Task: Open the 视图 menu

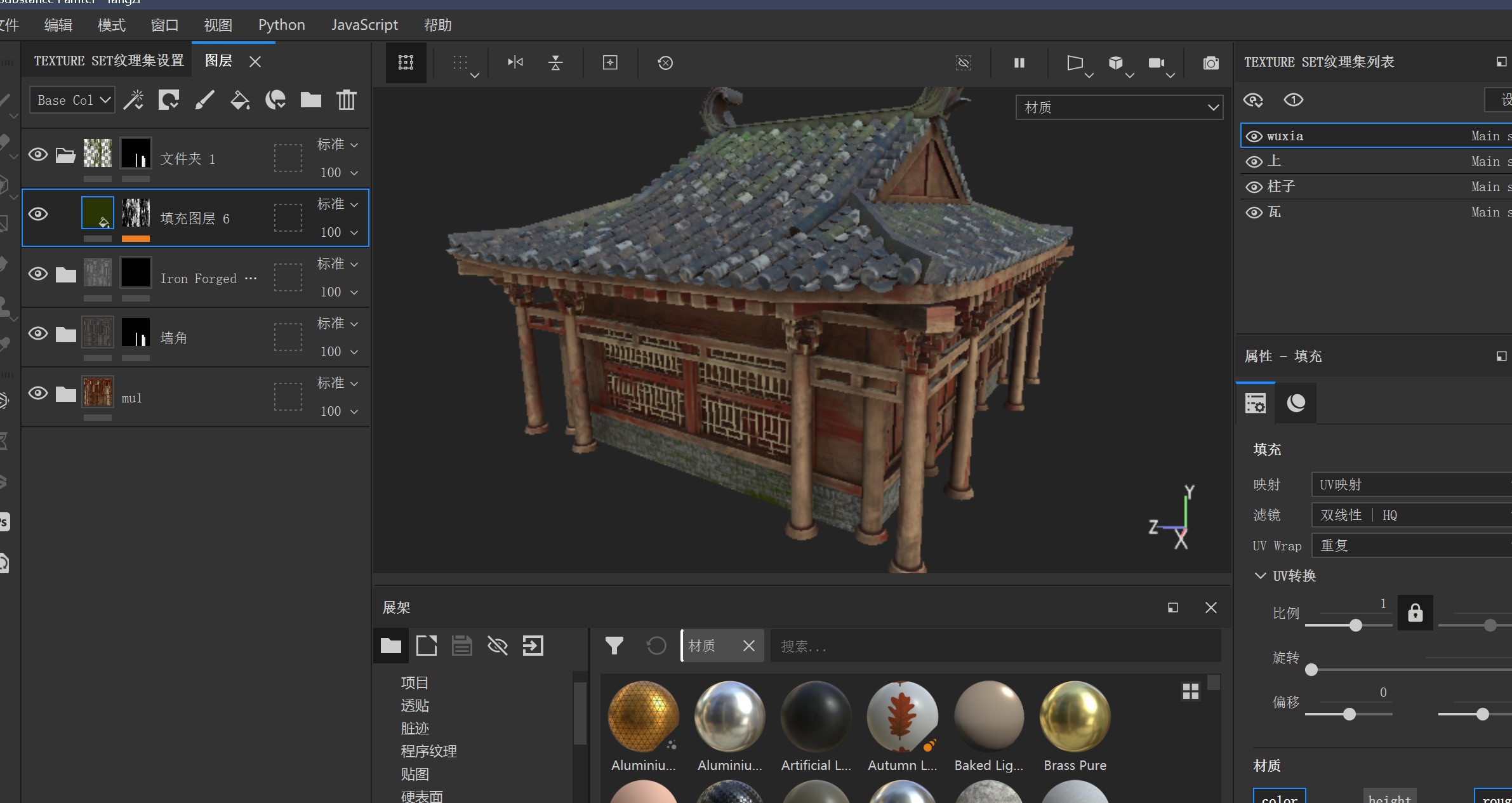Action: [x=218, y=25]
